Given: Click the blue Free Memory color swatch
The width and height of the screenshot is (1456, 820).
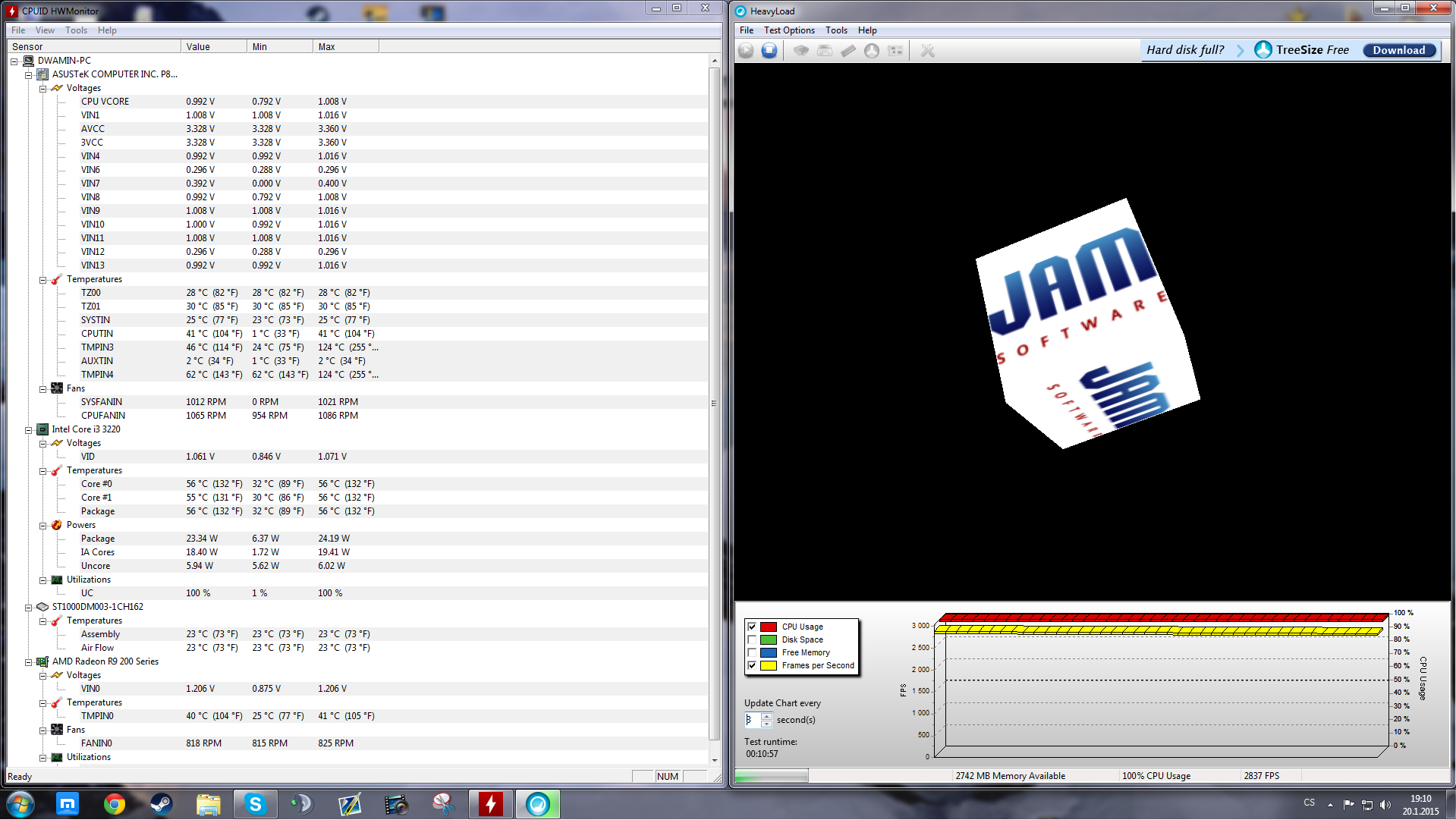Looking at the screenshot, I should (x=769, y=652).
